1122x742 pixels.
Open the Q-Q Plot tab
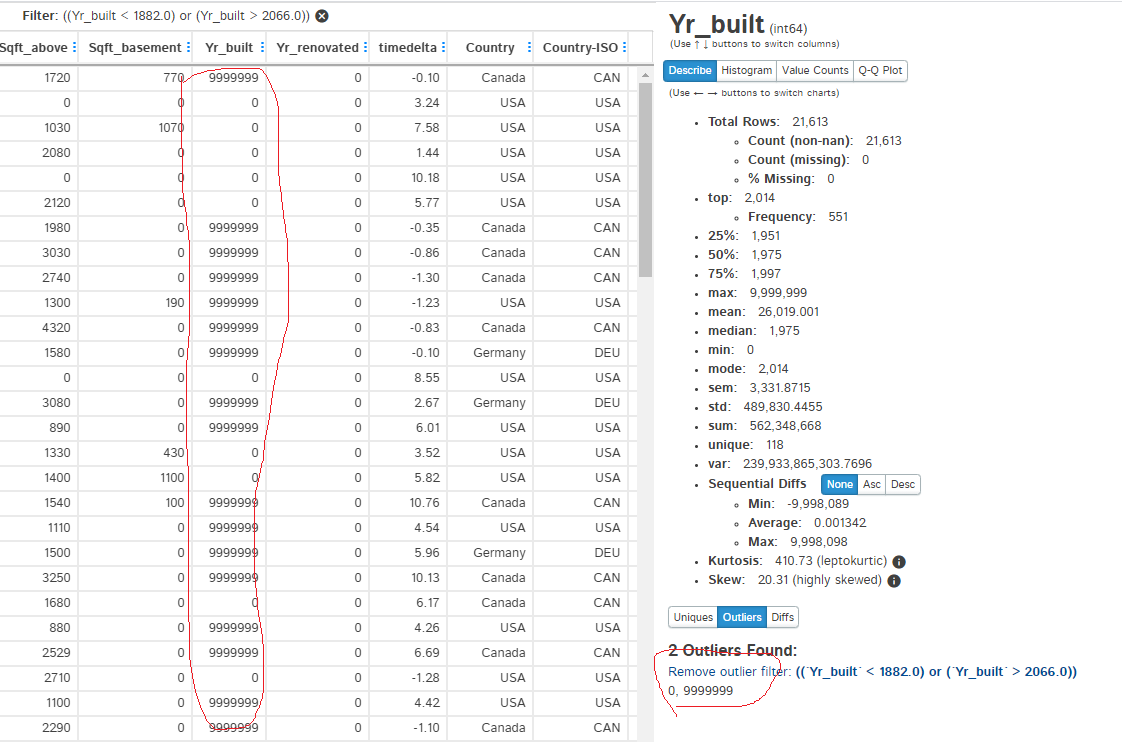pos(880,70)
